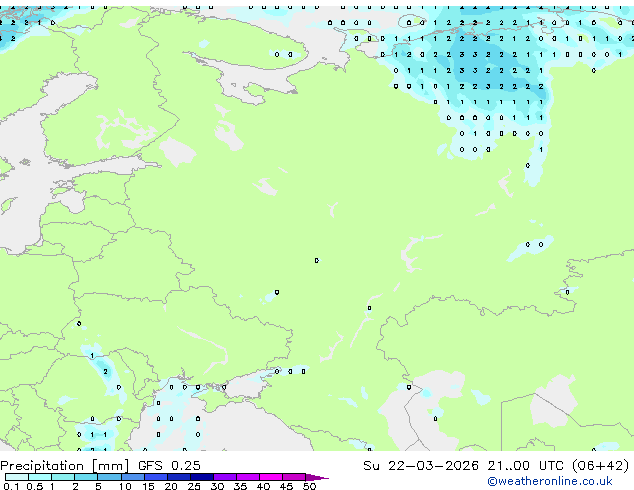Pick the 40–45 mm legend color
The width and height of the screenshot is (634, 490).
271,477
